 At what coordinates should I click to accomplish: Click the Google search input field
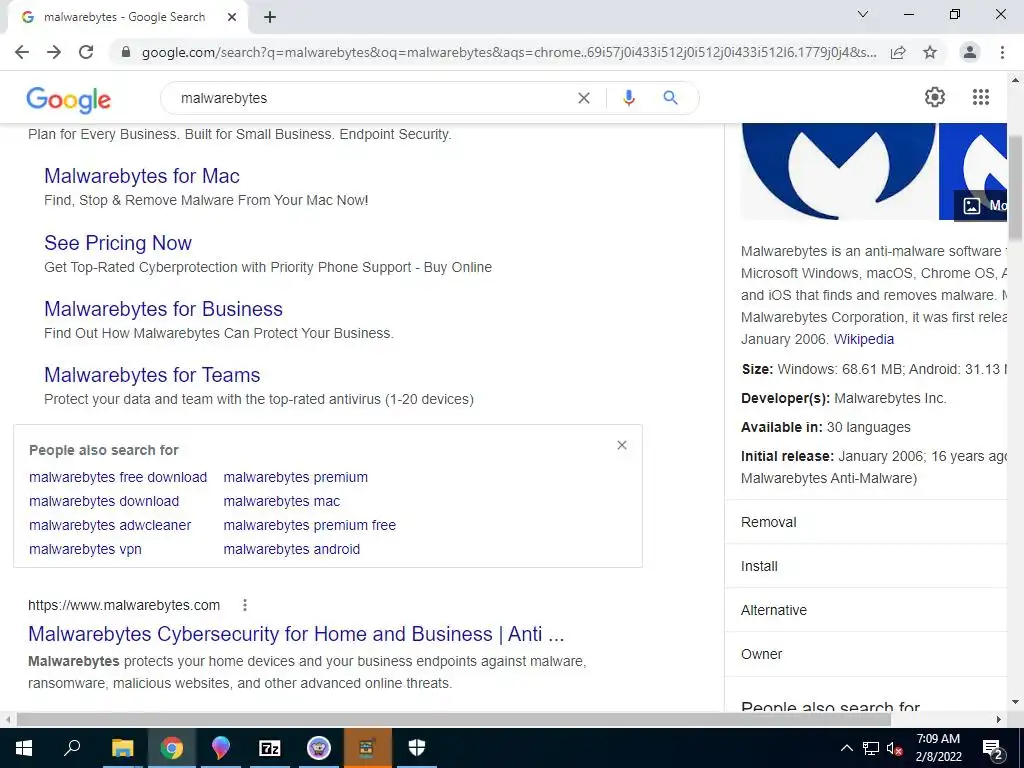click(372, 98)
